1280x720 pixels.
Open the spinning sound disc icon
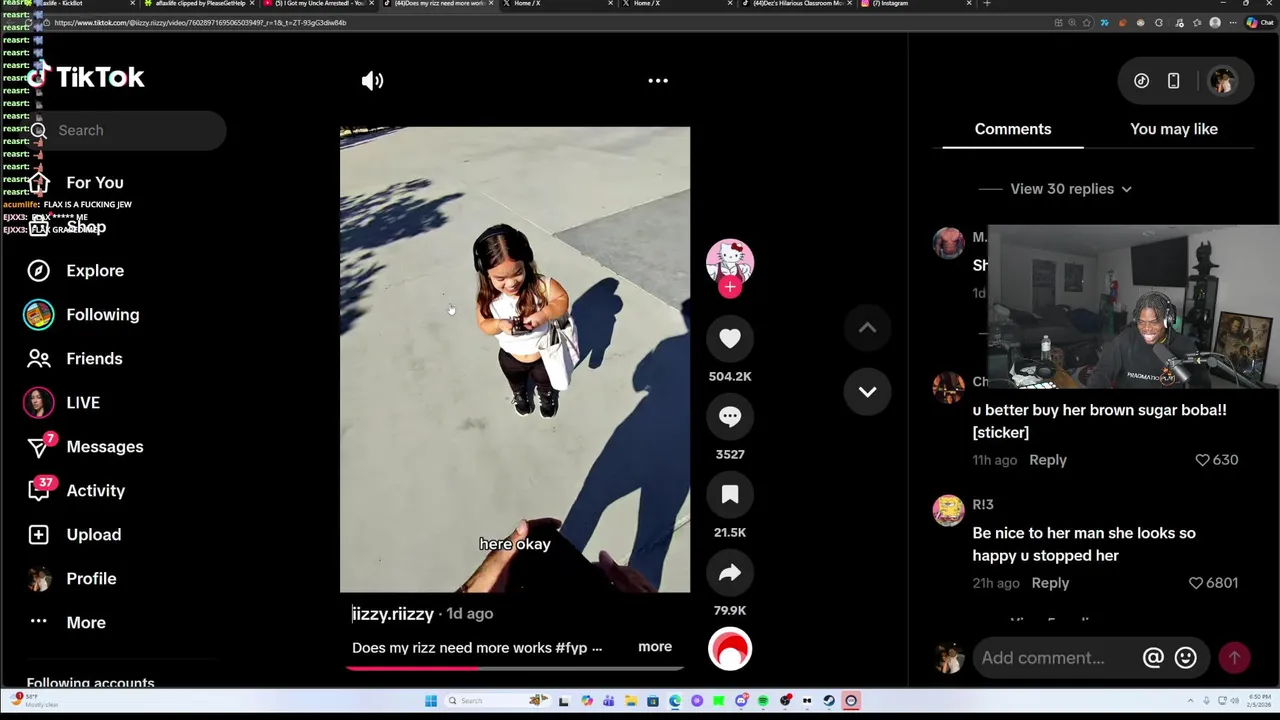tap(730, 650)
